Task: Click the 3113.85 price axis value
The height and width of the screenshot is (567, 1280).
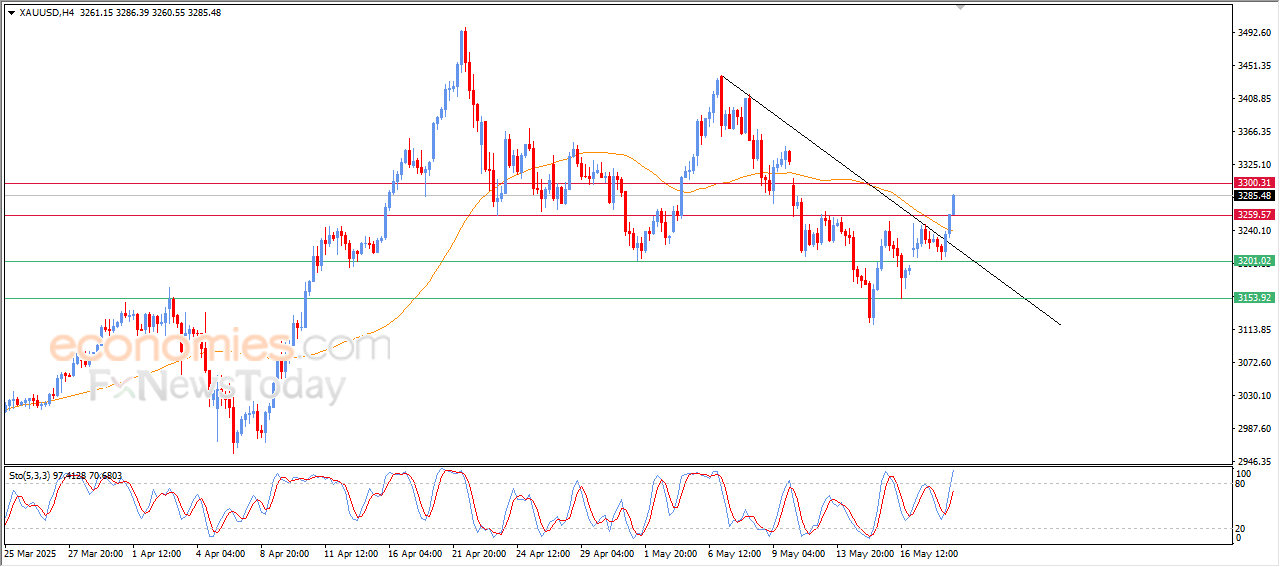Action: point(1257,330)
